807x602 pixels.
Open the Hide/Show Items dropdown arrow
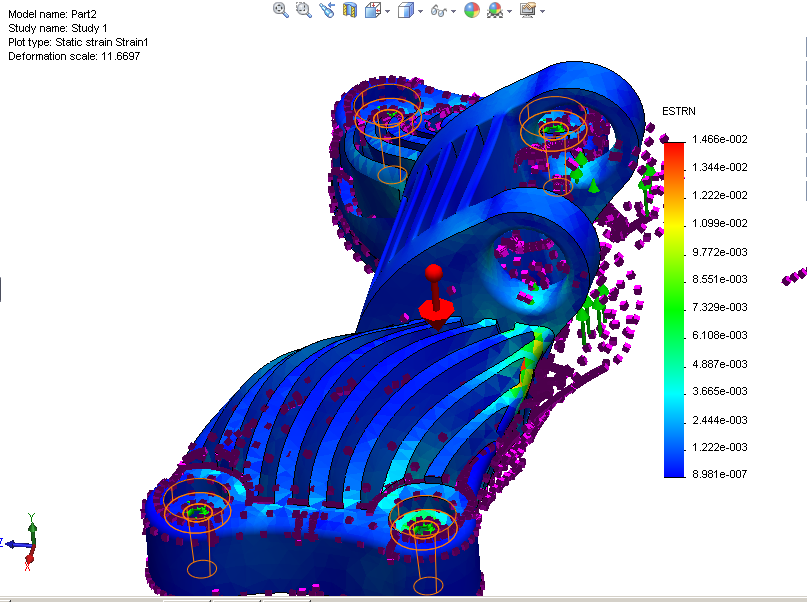pyautogui.click(x=455, y=11)
